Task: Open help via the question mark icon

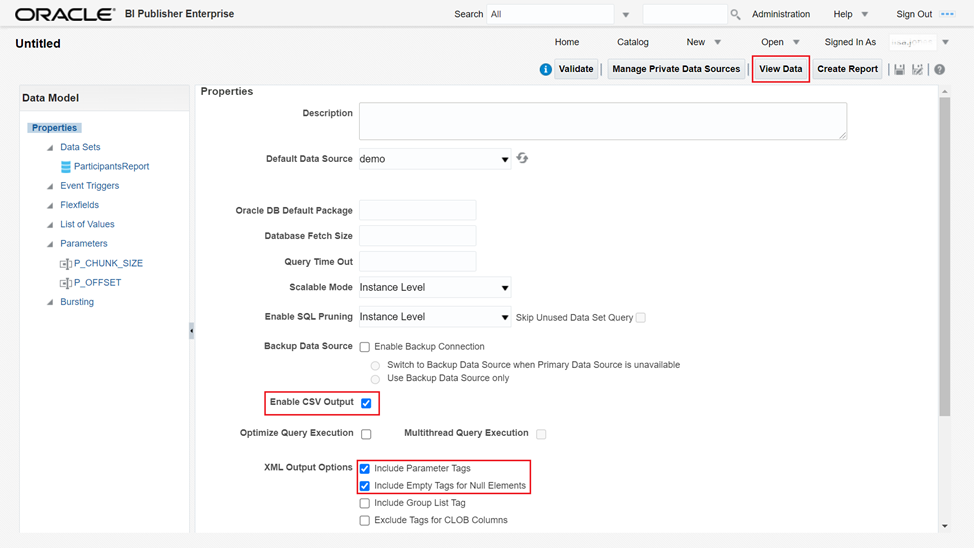Action: coord(939,70)
